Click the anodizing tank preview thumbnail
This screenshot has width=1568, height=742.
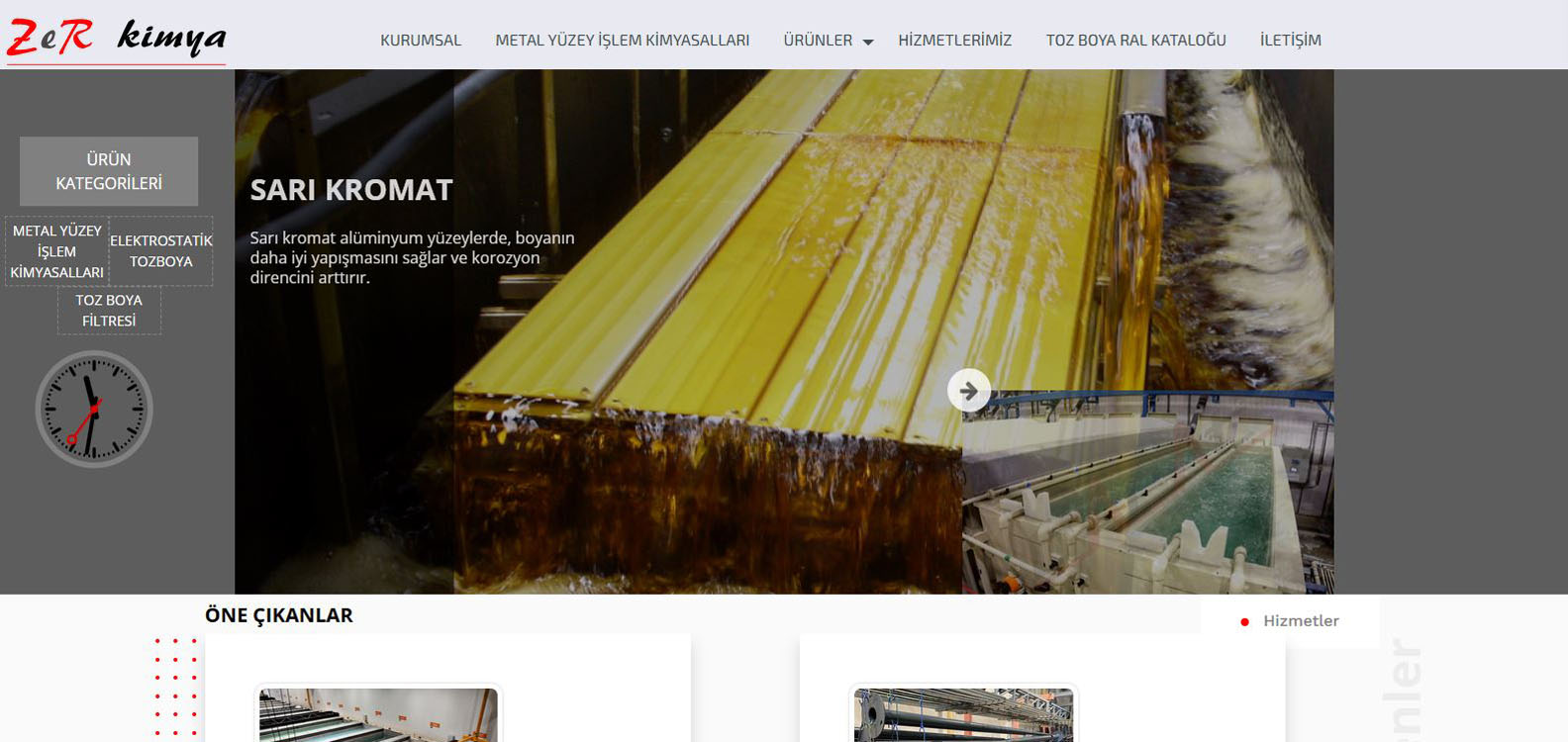(x=1148, y=492)
